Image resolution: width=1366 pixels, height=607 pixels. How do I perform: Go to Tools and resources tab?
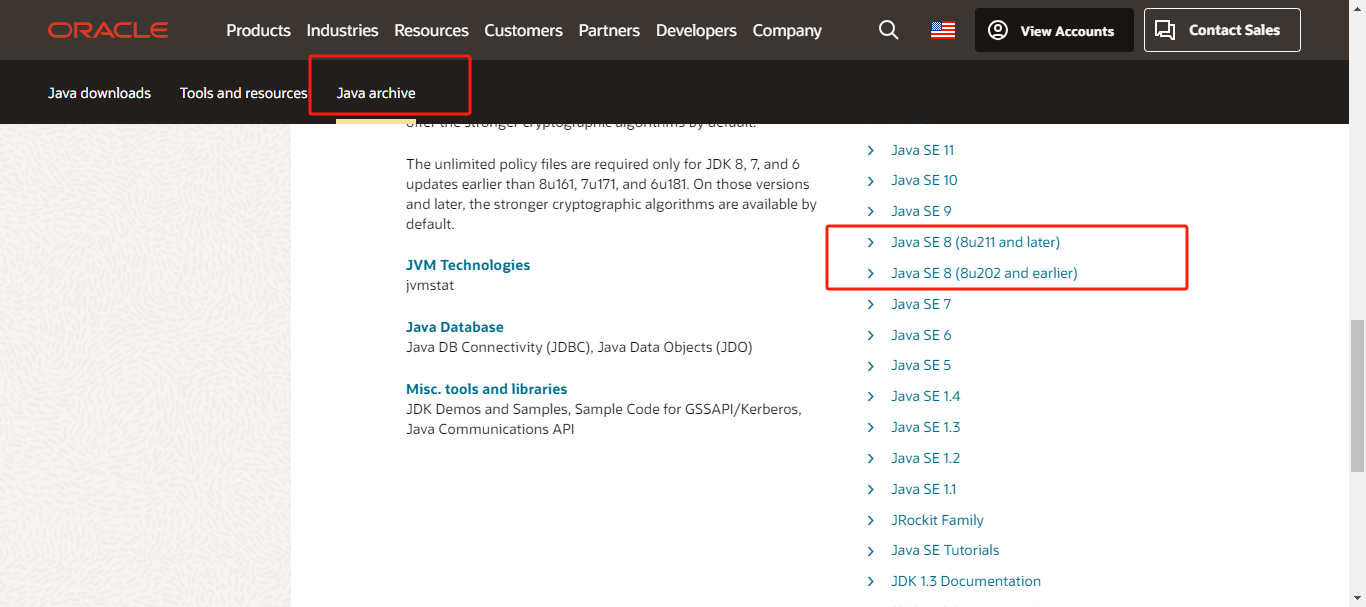243,93
